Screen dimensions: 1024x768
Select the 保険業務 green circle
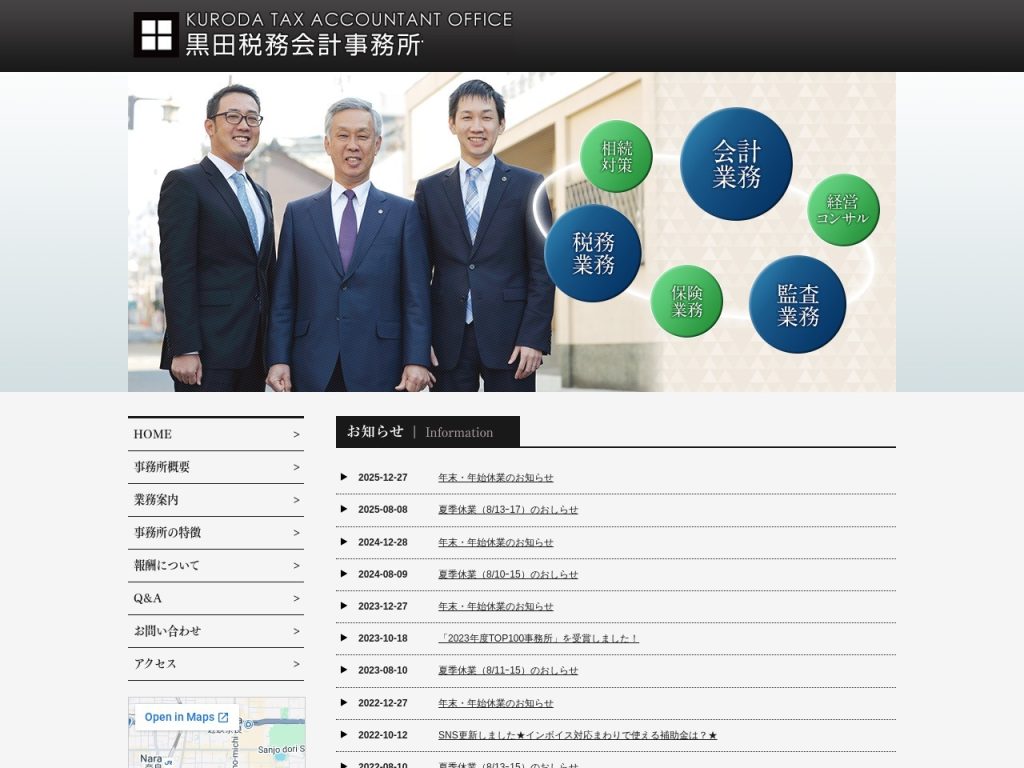686,301
